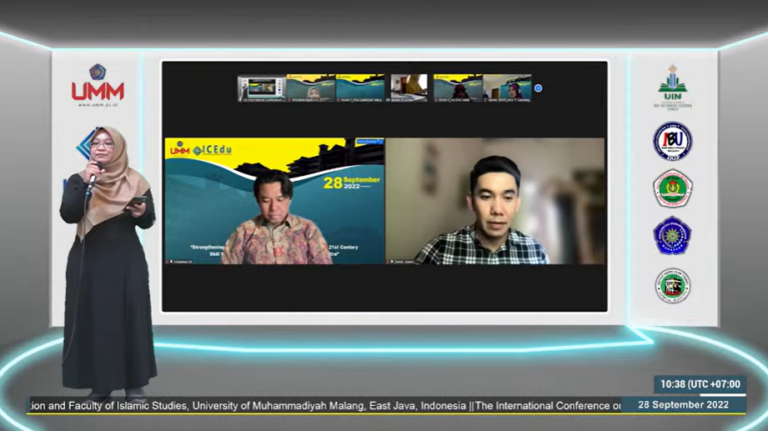Screen dimensions: 768x431
Task: Select the thumbnail of woman in beige hijab
Action: (x=311, y=88)
